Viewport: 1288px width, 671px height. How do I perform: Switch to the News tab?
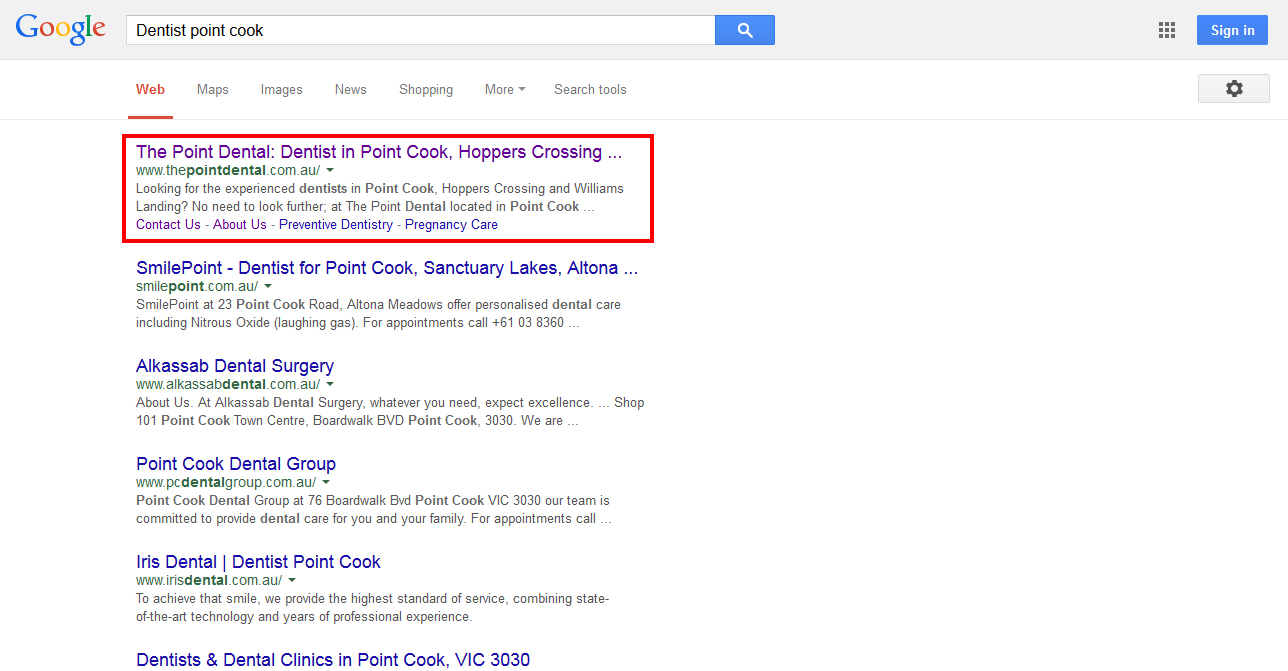pos(351,89)
